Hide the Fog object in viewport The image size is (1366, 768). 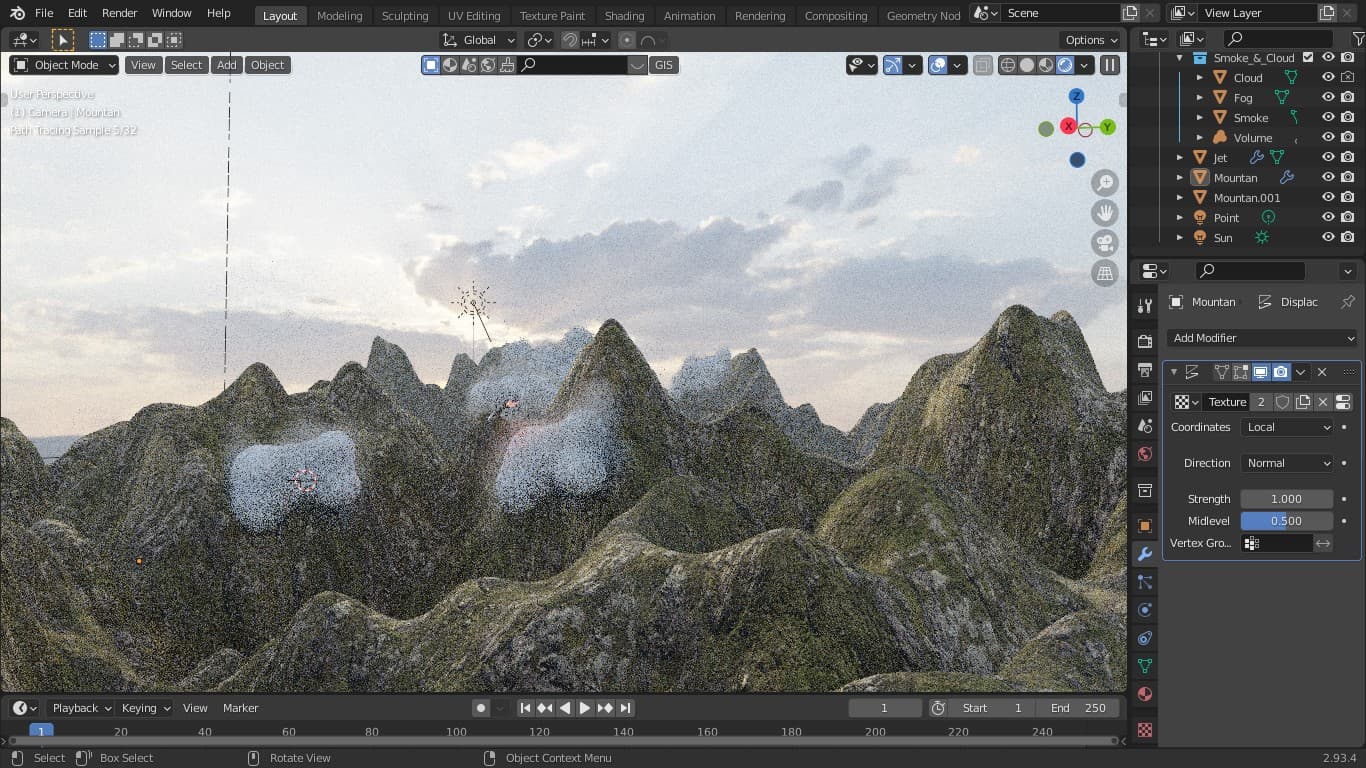[1328, 98]
